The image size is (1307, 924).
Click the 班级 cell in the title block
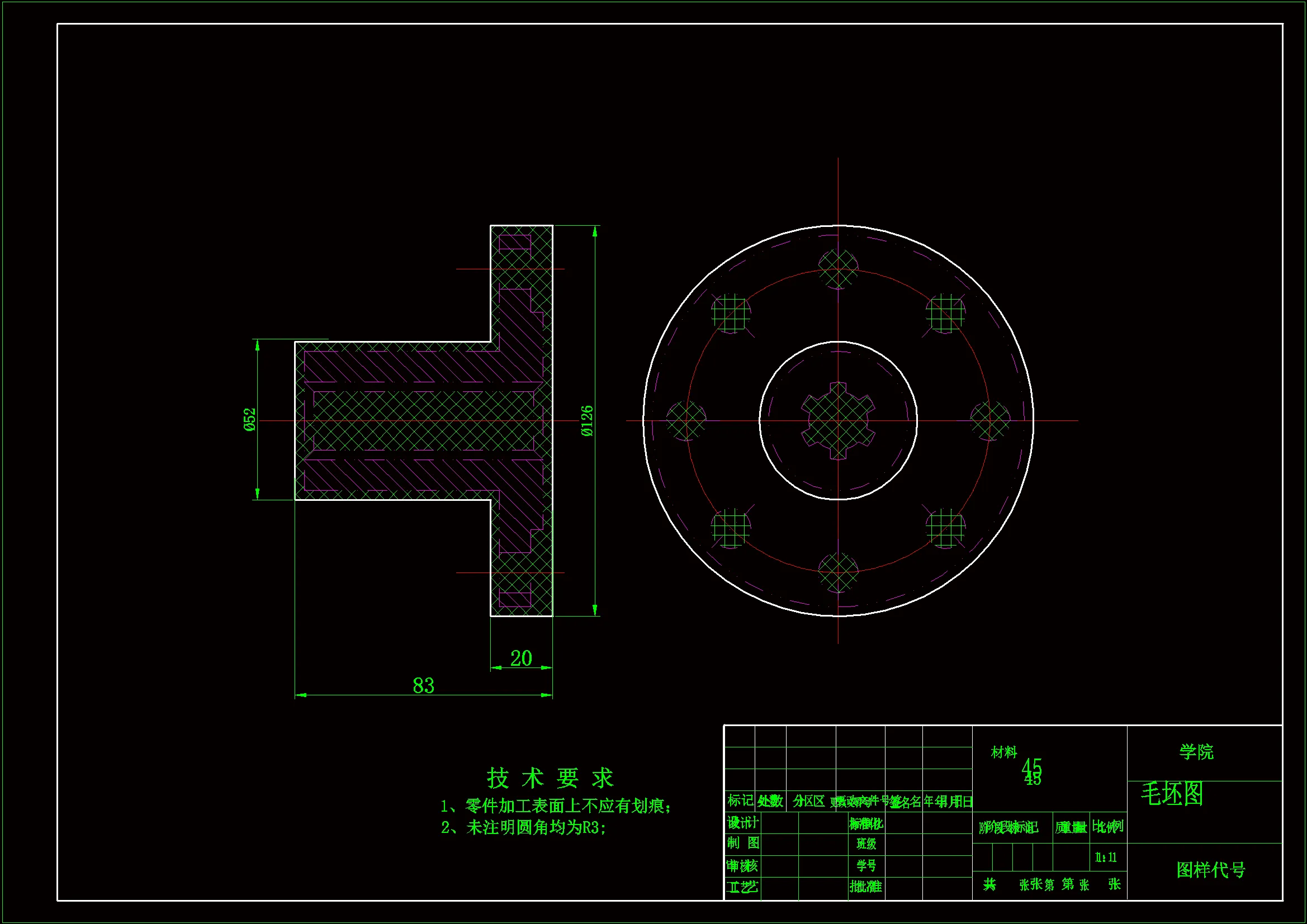coord(866,844)
